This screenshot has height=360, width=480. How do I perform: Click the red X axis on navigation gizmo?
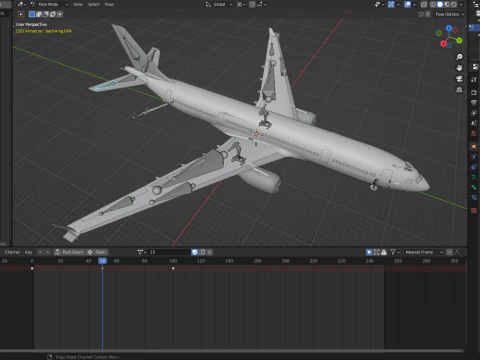pyautogui.click(x=443, y=43)
